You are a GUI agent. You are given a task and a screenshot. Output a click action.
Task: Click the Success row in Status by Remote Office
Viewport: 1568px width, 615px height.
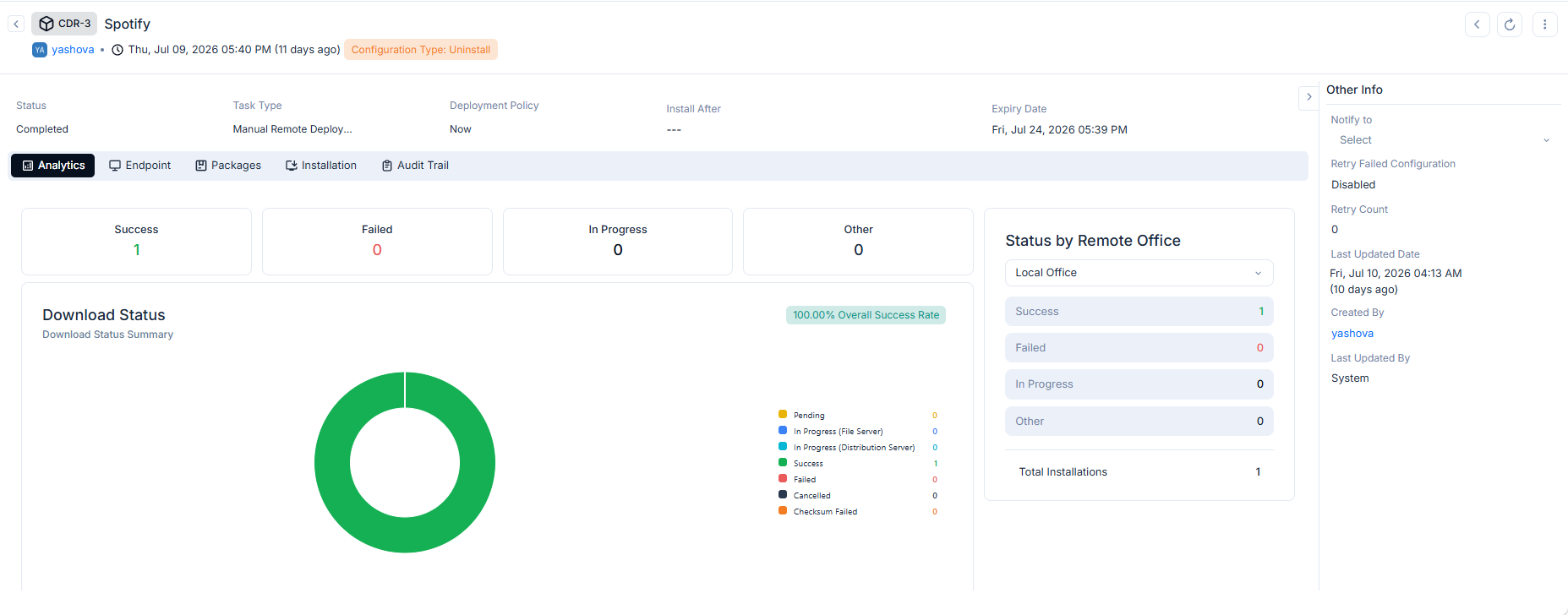point(1139,312)
